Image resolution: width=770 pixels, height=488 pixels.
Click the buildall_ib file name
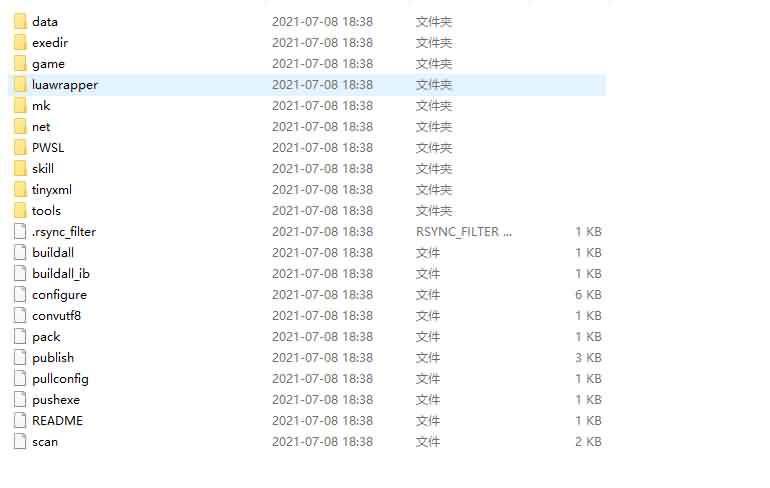coord(61,274)
